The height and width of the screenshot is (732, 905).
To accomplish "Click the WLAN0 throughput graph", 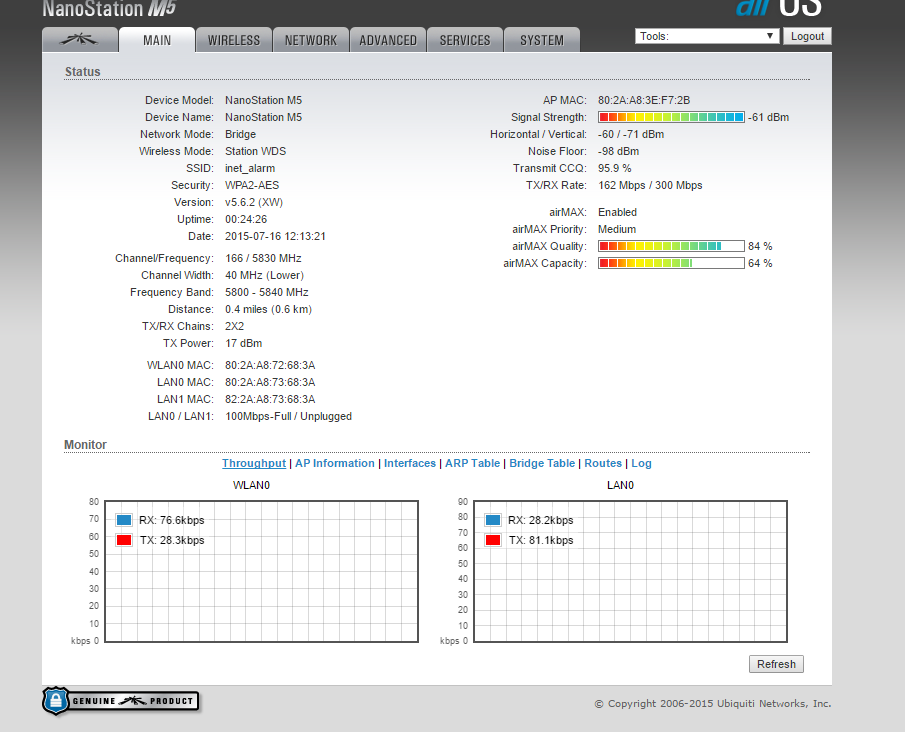I will pos(261,572).
